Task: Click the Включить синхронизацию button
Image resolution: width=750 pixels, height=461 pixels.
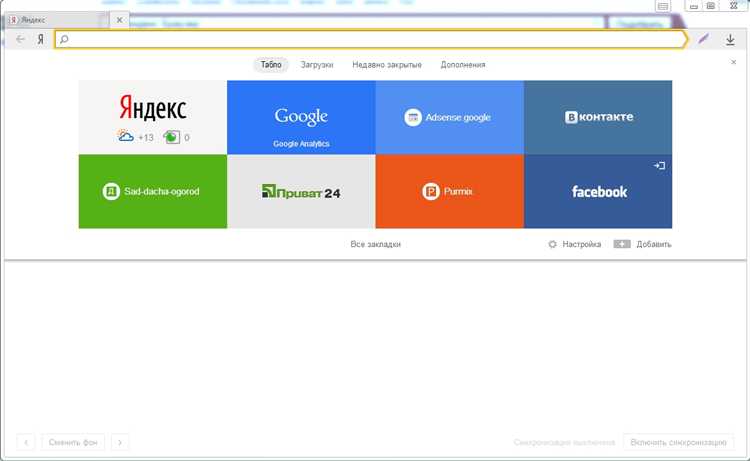Action: [x=678, y=442]
